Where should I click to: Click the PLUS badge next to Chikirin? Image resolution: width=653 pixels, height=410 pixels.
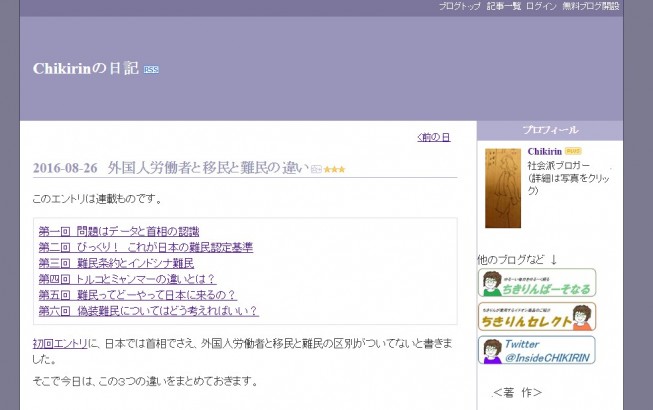pos(573,151)
